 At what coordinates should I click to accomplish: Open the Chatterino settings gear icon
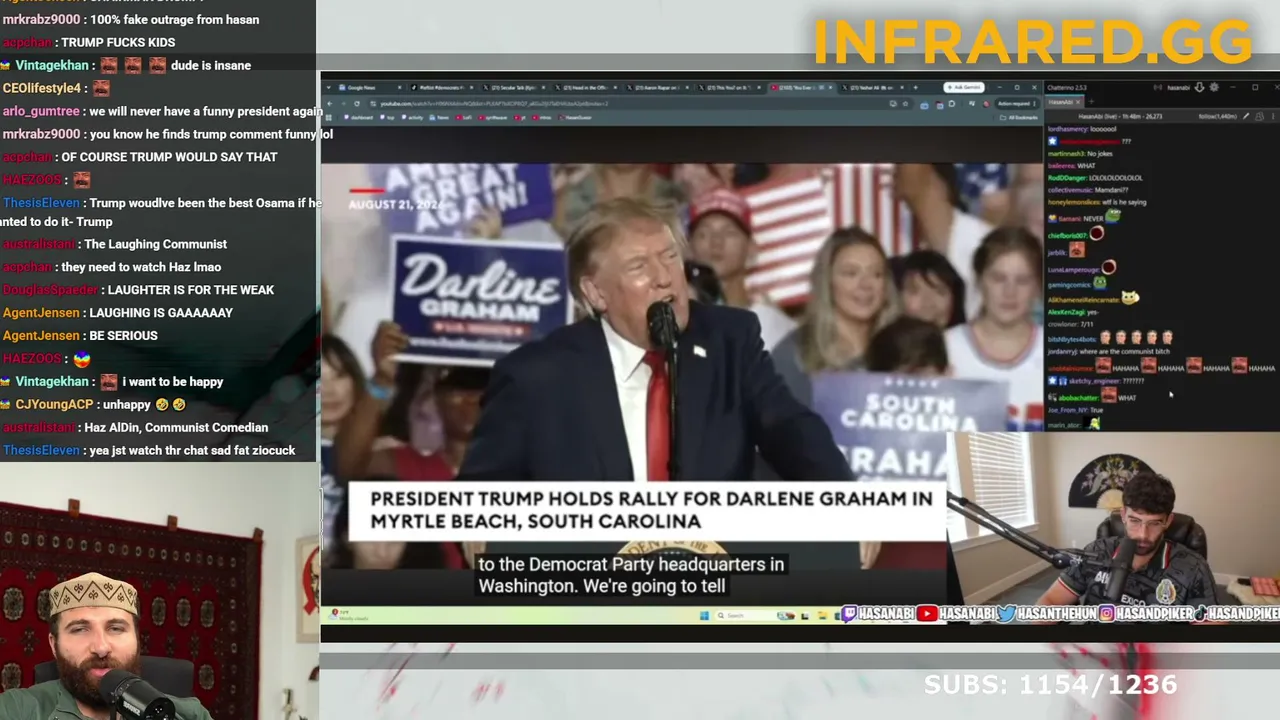pyautogui.click(x=1214, y=88)
